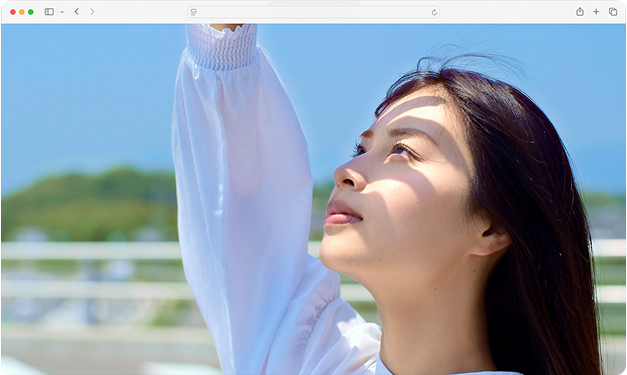Viewport: 627px width, 375px height.
Task: Reload the page with the refresh icon
Action: pos(434,12)
